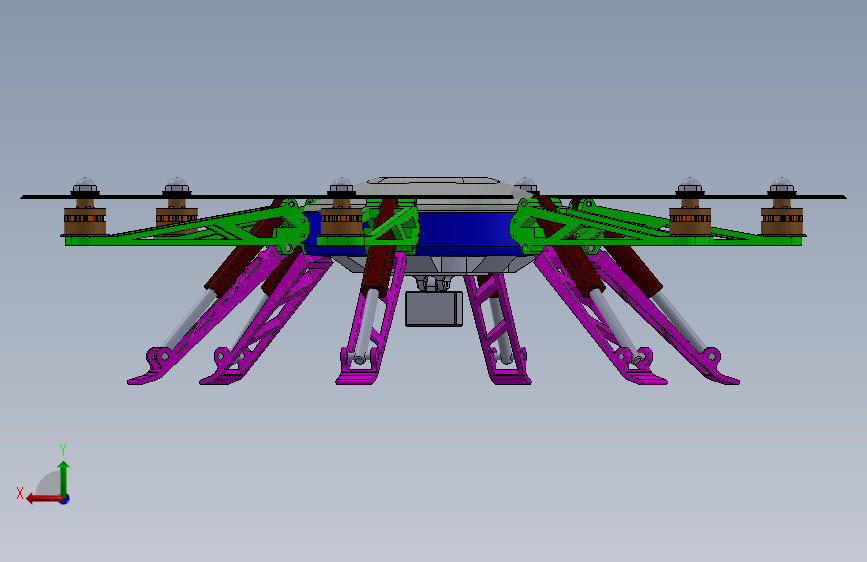Select the black propeller blade on the right
Screen dimensions: 867x562
point(691,196)
